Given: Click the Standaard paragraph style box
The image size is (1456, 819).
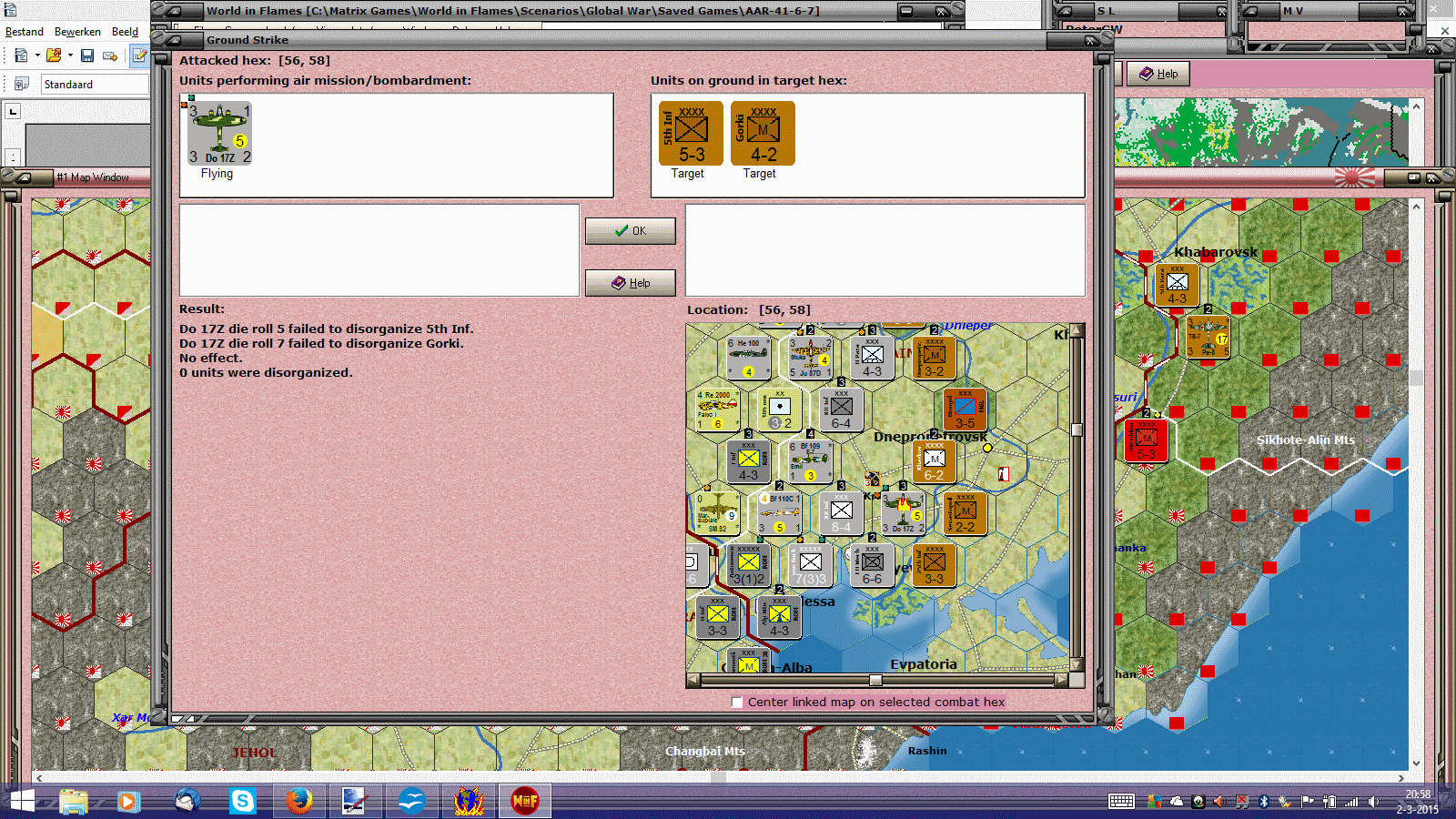Looking at the screenshot, I should pos(95,85).
